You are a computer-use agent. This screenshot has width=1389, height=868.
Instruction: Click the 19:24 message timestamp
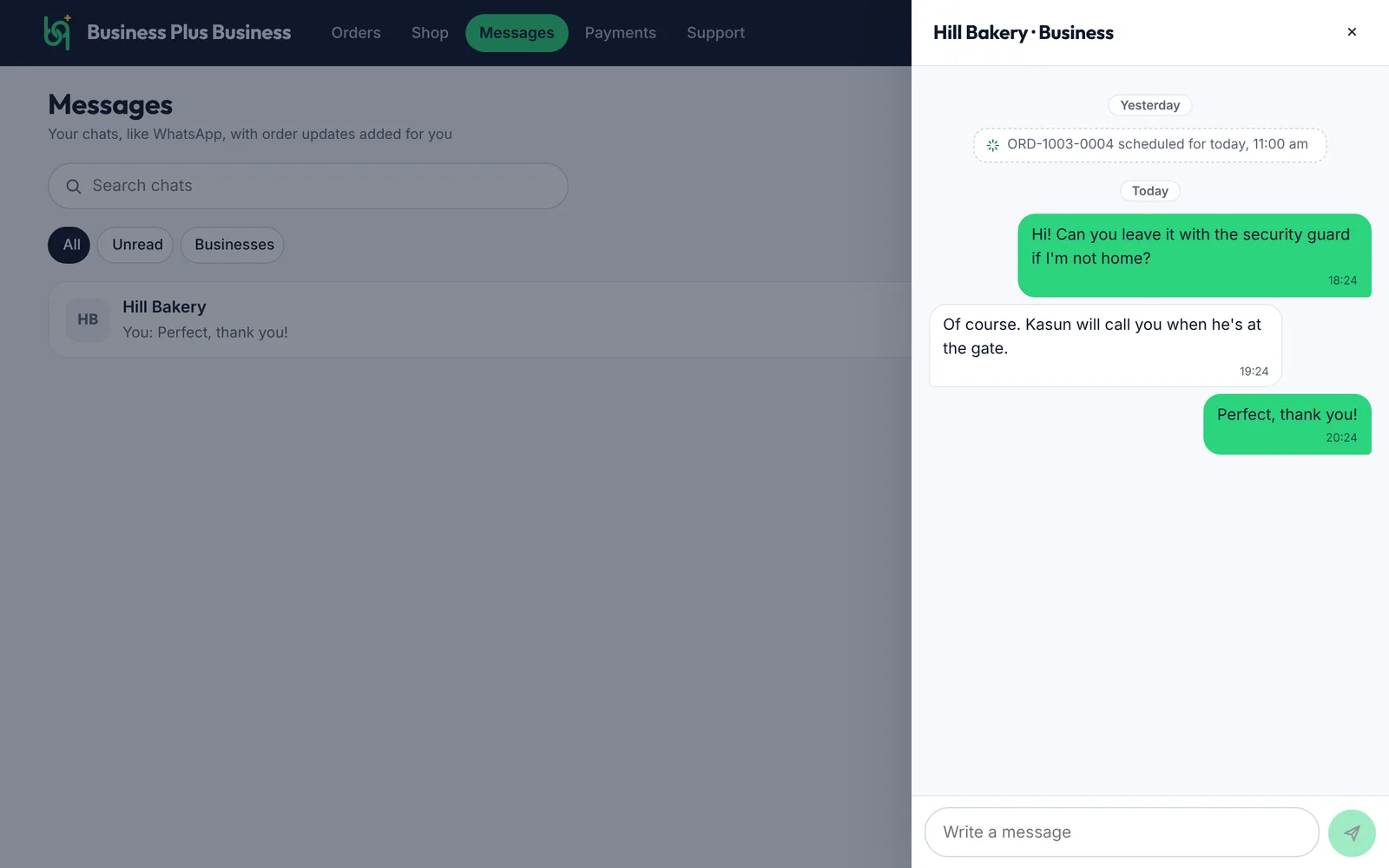(1254, 372)
